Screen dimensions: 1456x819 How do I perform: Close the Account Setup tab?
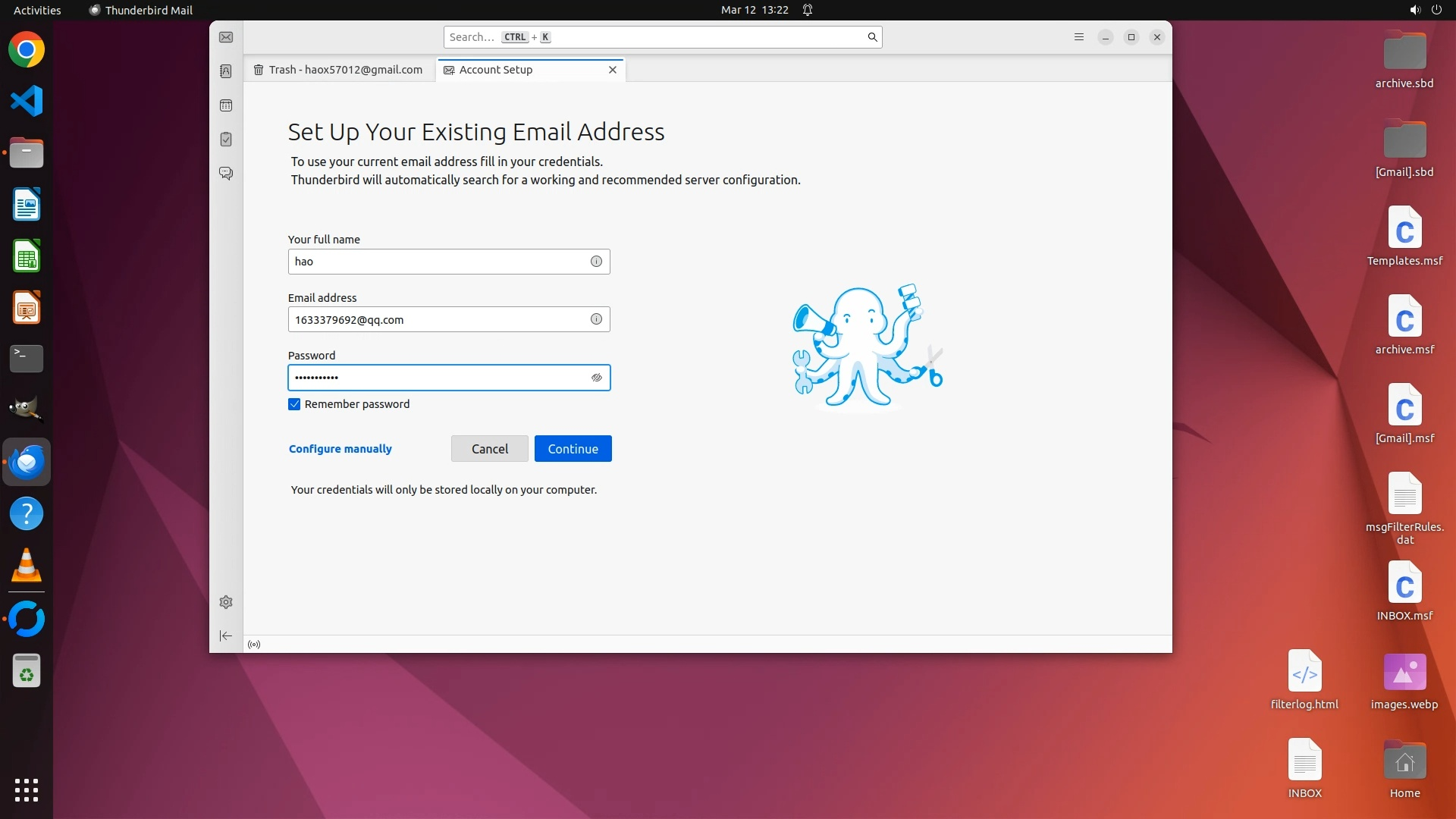point(613,70)
